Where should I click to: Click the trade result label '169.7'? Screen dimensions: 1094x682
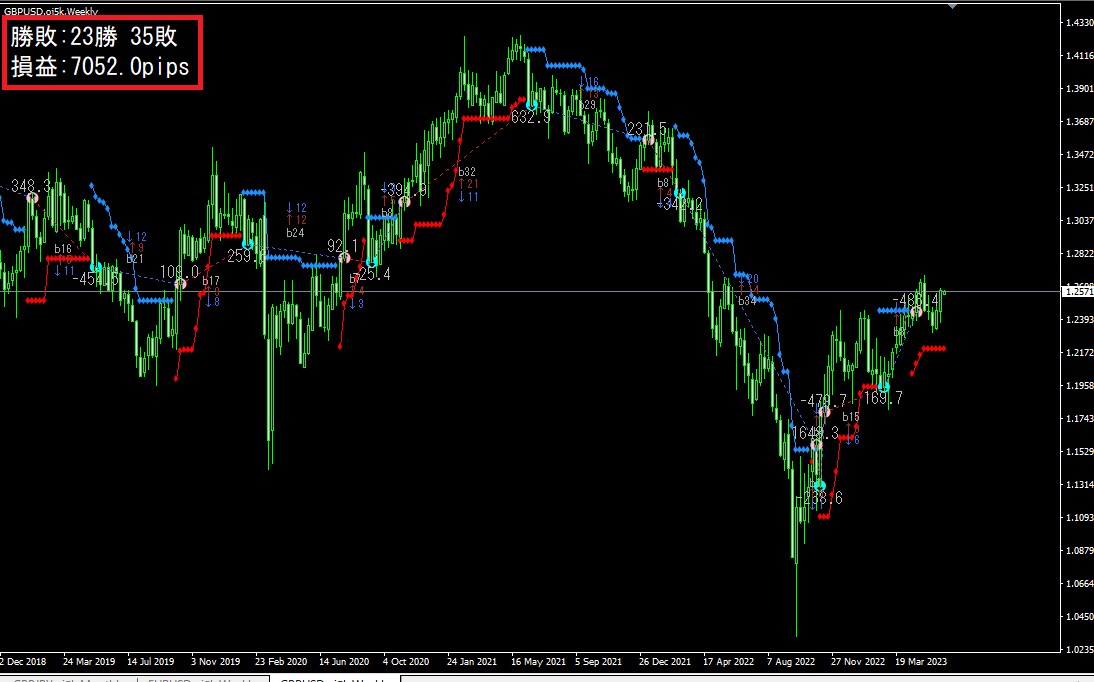point(883,399)
